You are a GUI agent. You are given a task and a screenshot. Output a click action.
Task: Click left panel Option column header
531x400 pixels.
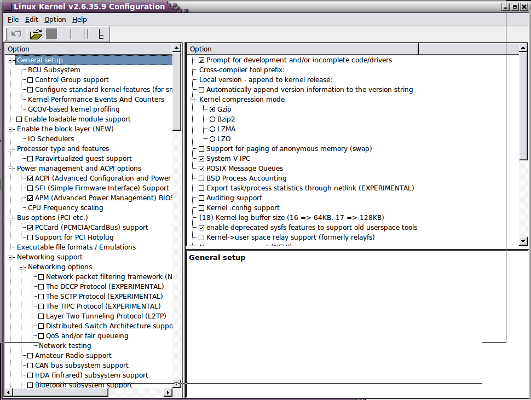pos(89,49)
